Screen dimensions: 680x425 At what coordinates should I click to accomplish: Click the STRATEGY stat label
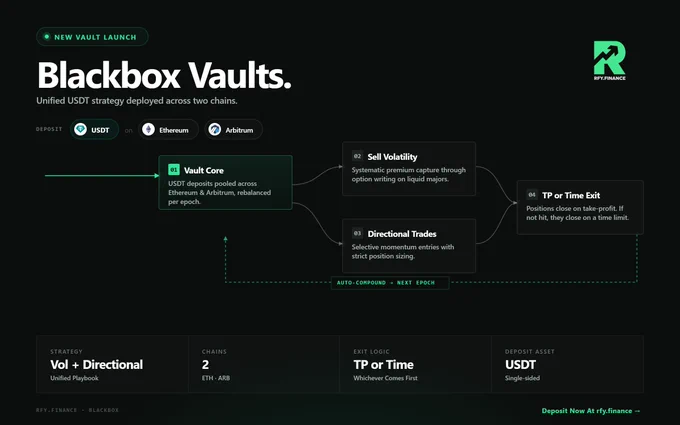(x=66, y=352)
